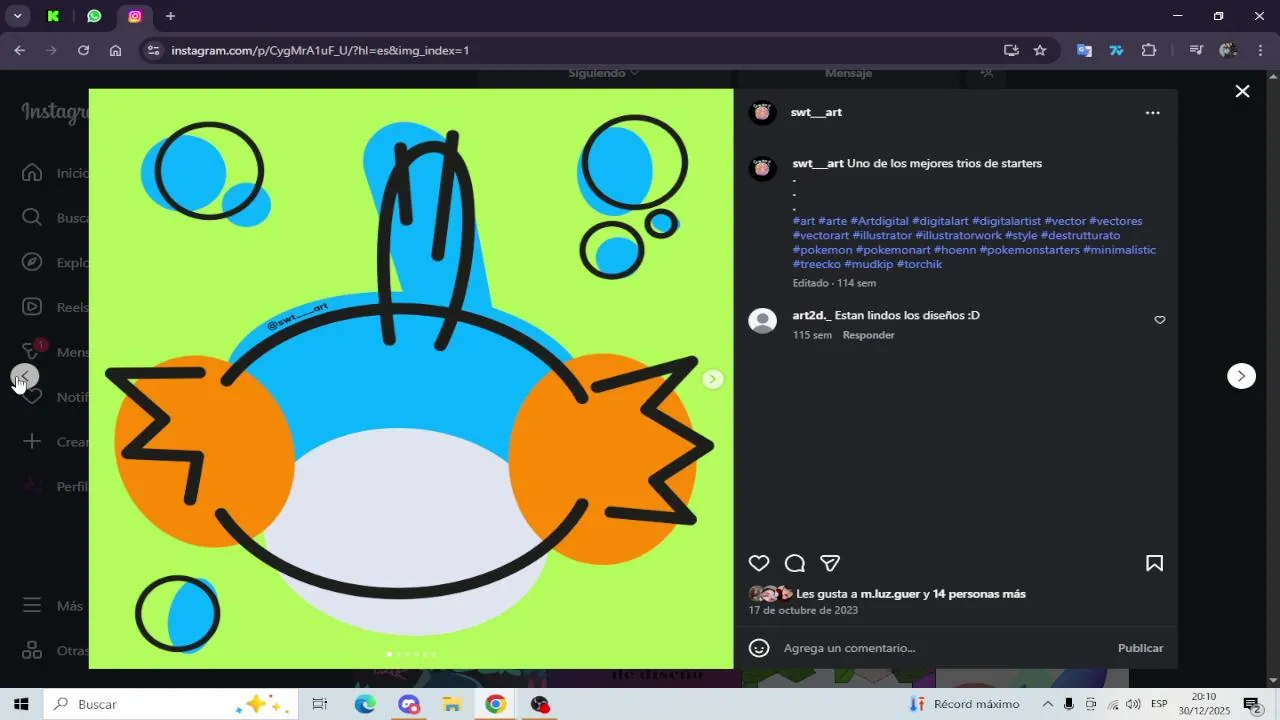Show hidden system tray icons
Image resolution: width=1280 pixels, height=720 pixels.
coord(1047,704)
